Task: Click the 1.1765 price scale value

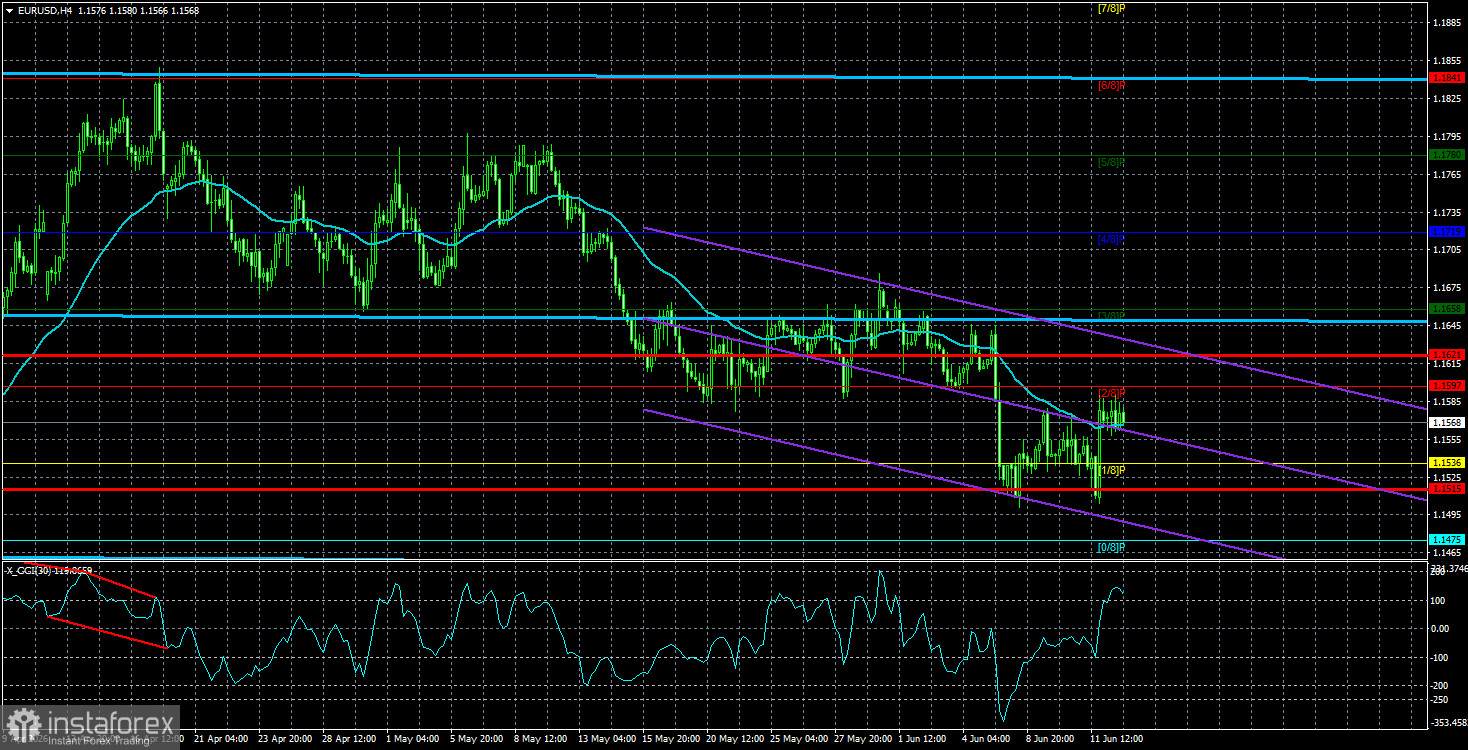Action: pos(1447,175)
